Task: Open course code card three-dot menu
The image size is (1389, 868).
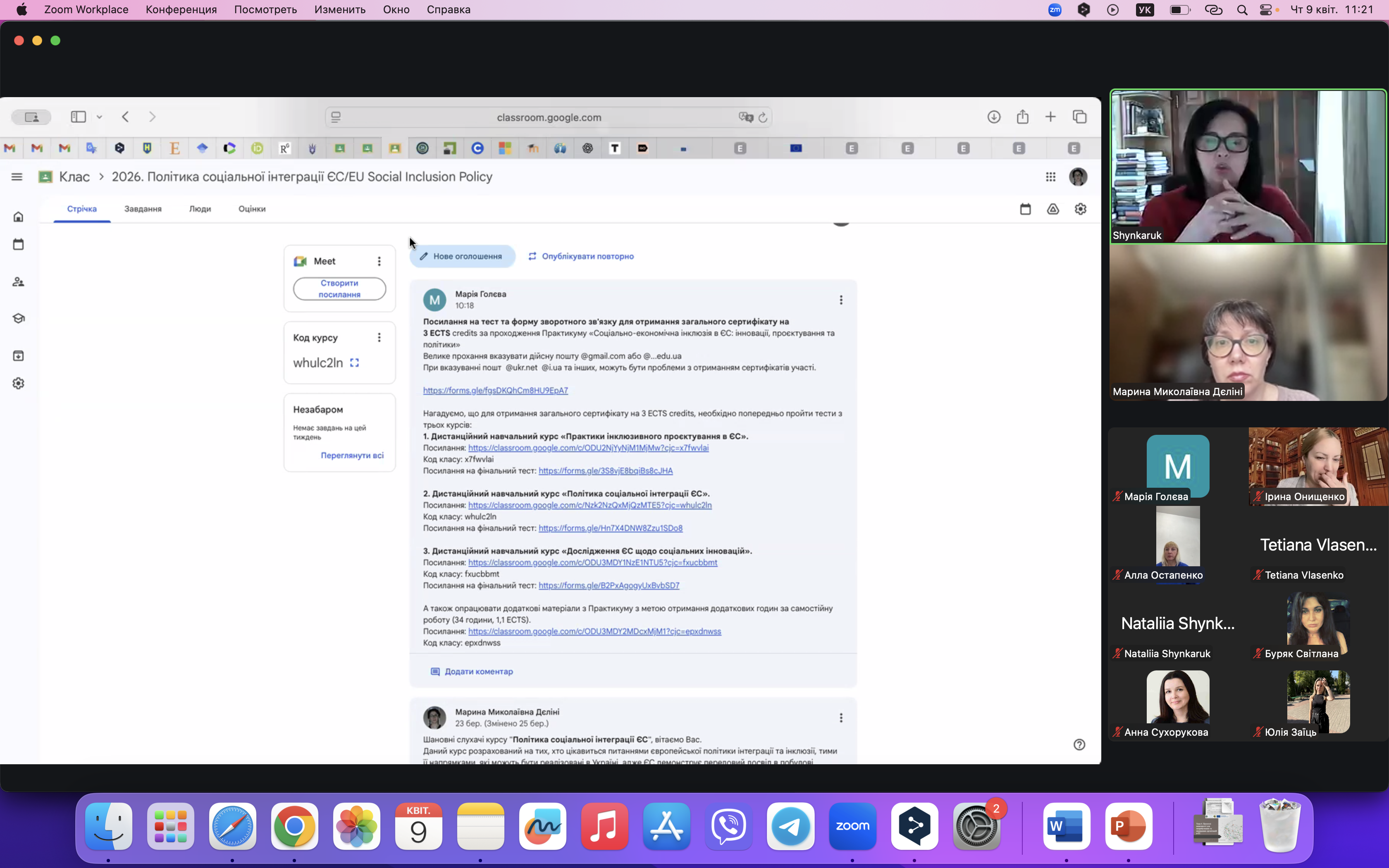Action: pyautogui.click(x=379, y=338)
